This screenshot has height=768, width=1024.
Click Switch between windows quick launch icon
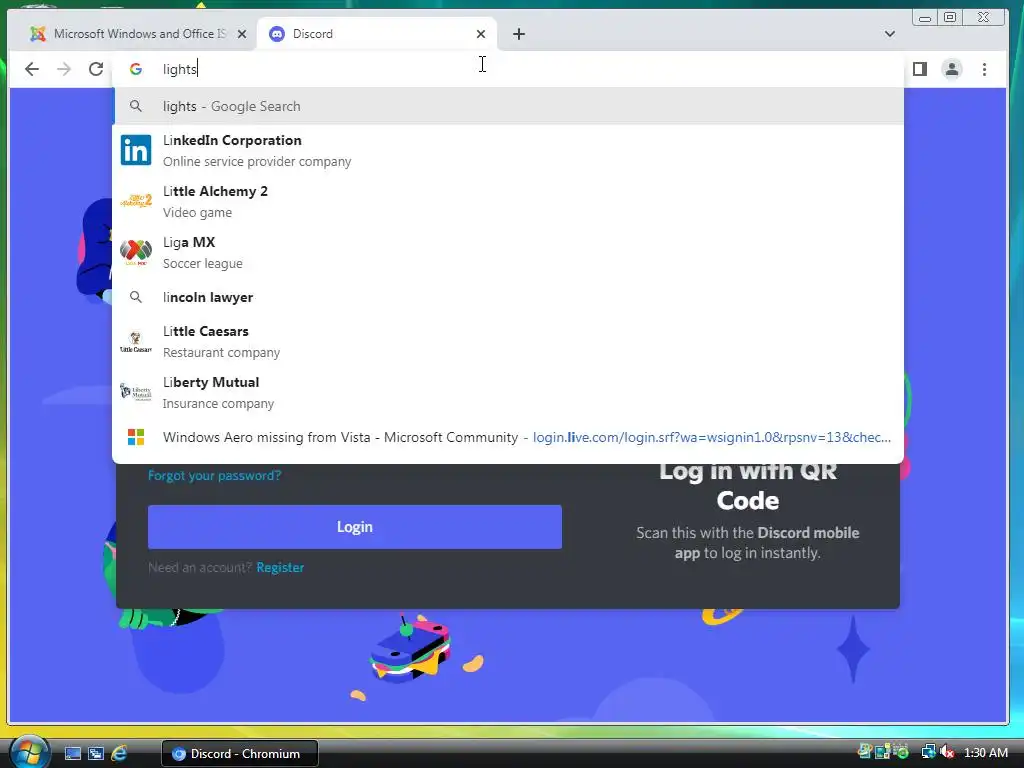tap(95, 754)
